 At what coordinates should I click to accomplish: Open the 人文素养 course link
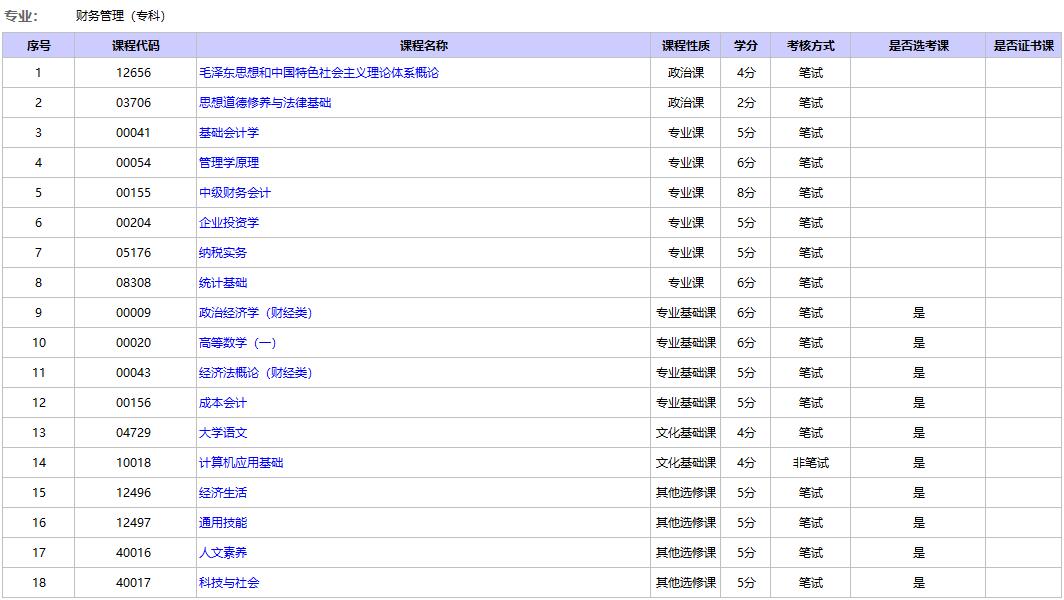click(223, 552)
